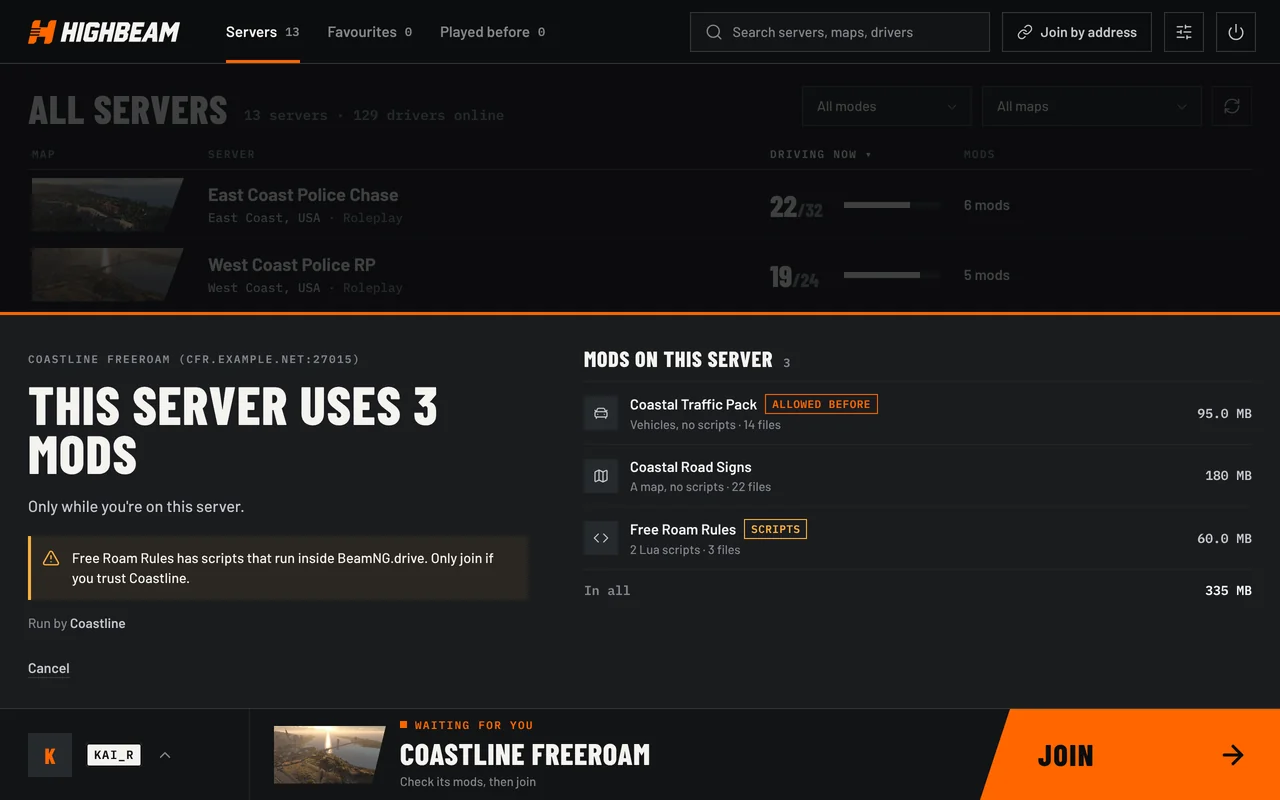Viewport: 1280px width, 800px height.
Task: Select the East Coast Police Chase server name
Action: [303, 195]
